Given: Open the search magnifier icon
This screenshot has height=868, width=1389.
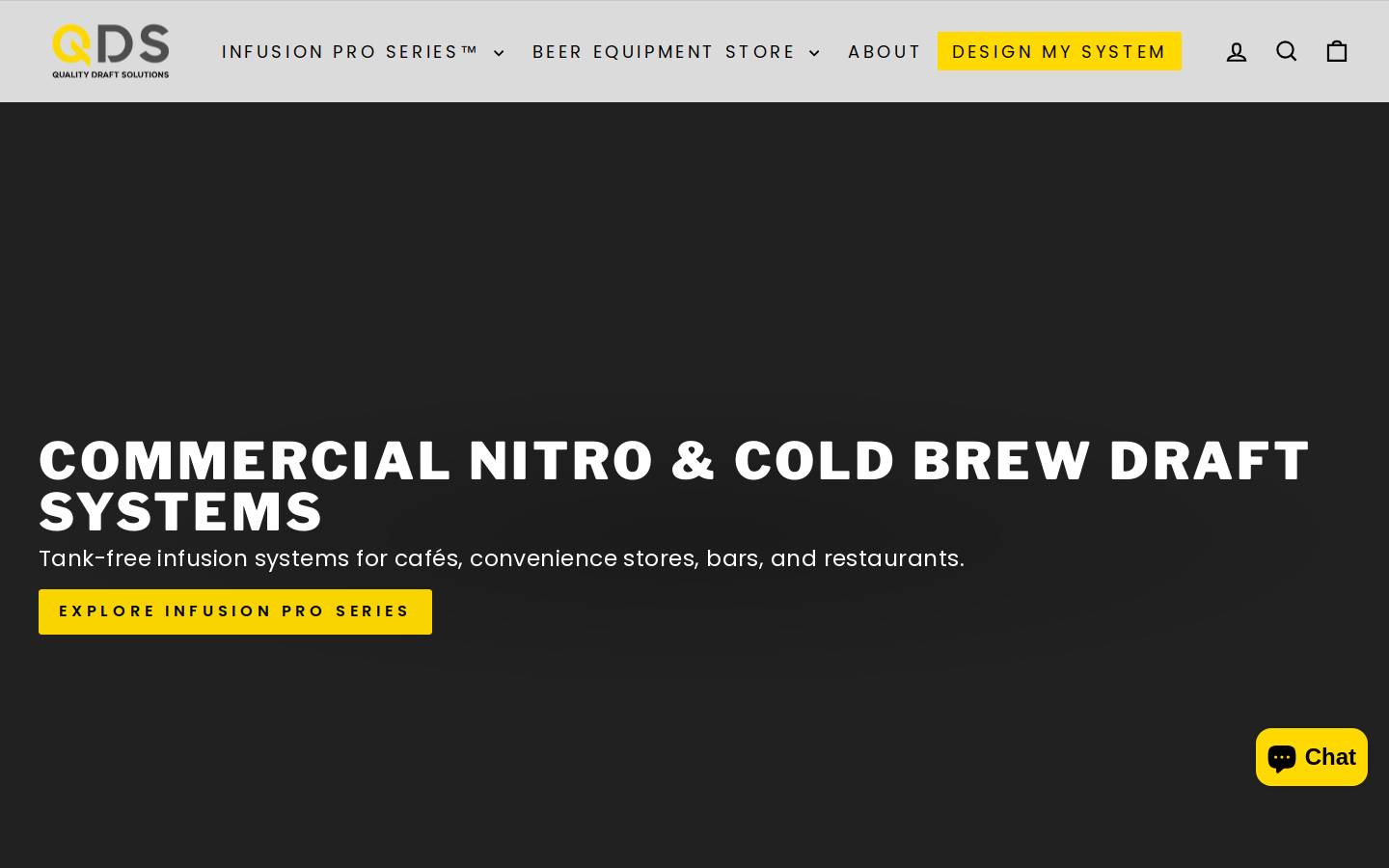Looking at the screenshot, I should click(x=1287, y=51).
